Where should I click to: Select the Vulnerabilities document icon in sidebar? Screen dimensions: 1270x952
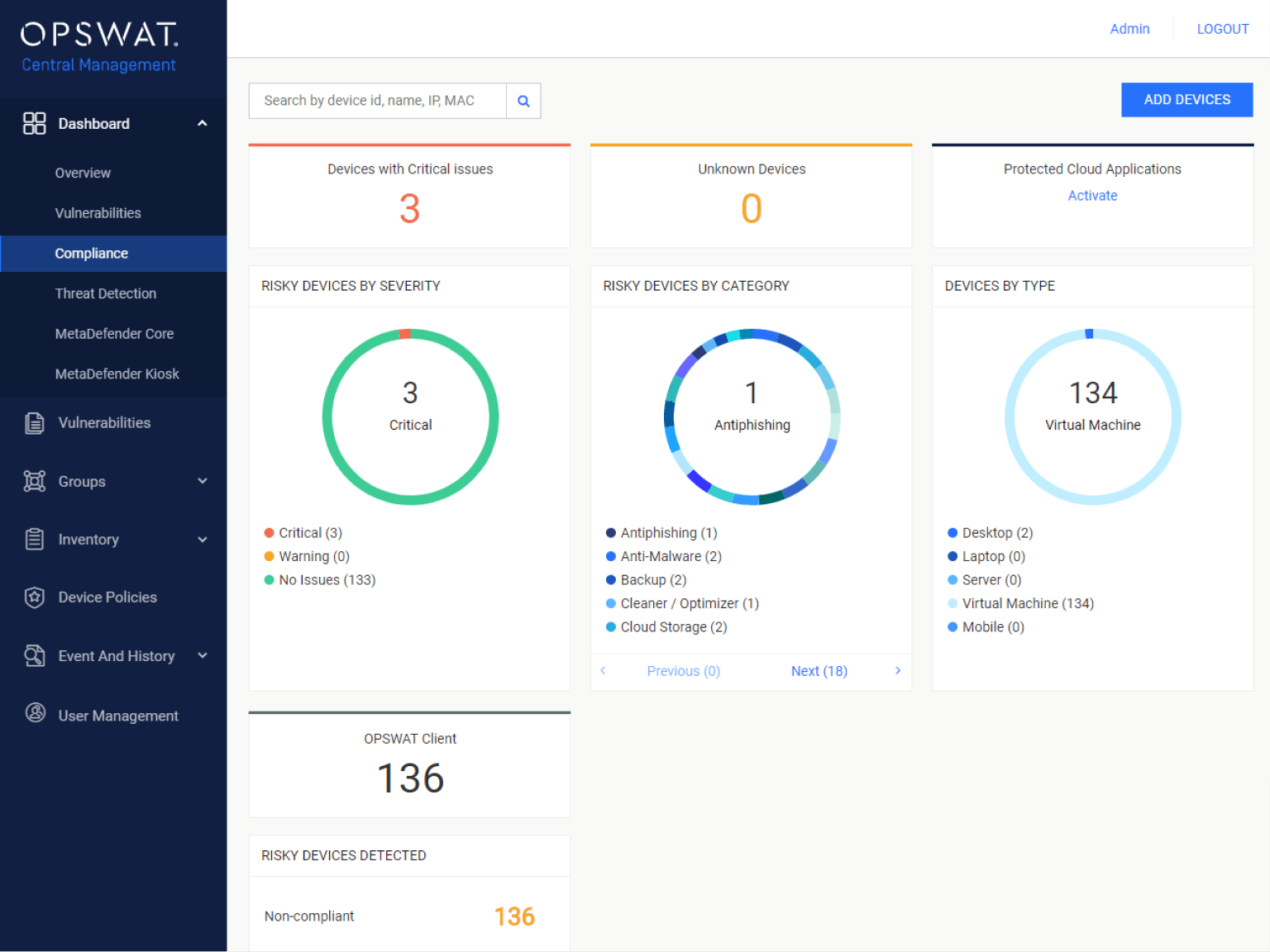pos(34,422)
